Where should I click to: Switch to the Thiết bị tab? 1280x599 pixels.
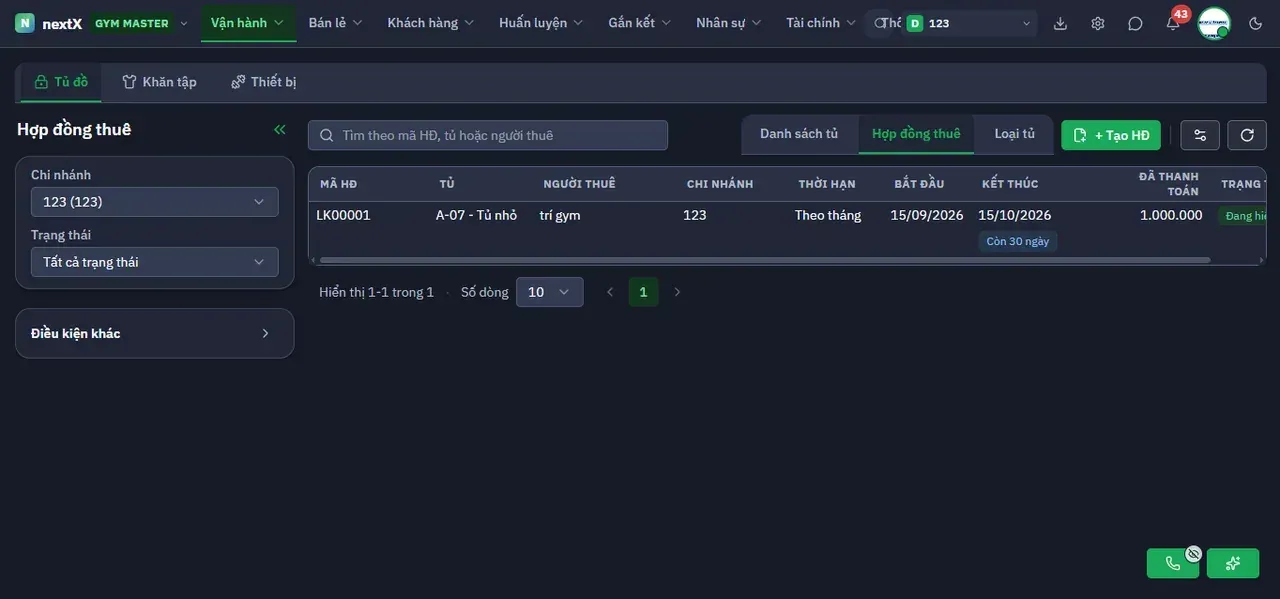[264, 82]
